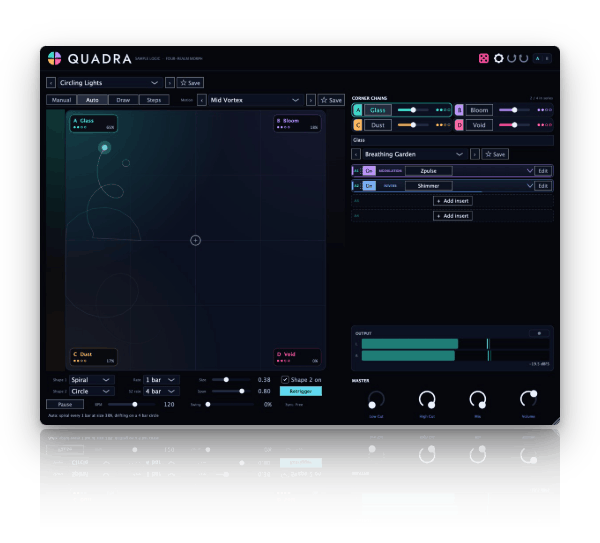600x543 pixels.
Task: Uncheck the Shape 2 on checkbox
Action: point(285,380)
